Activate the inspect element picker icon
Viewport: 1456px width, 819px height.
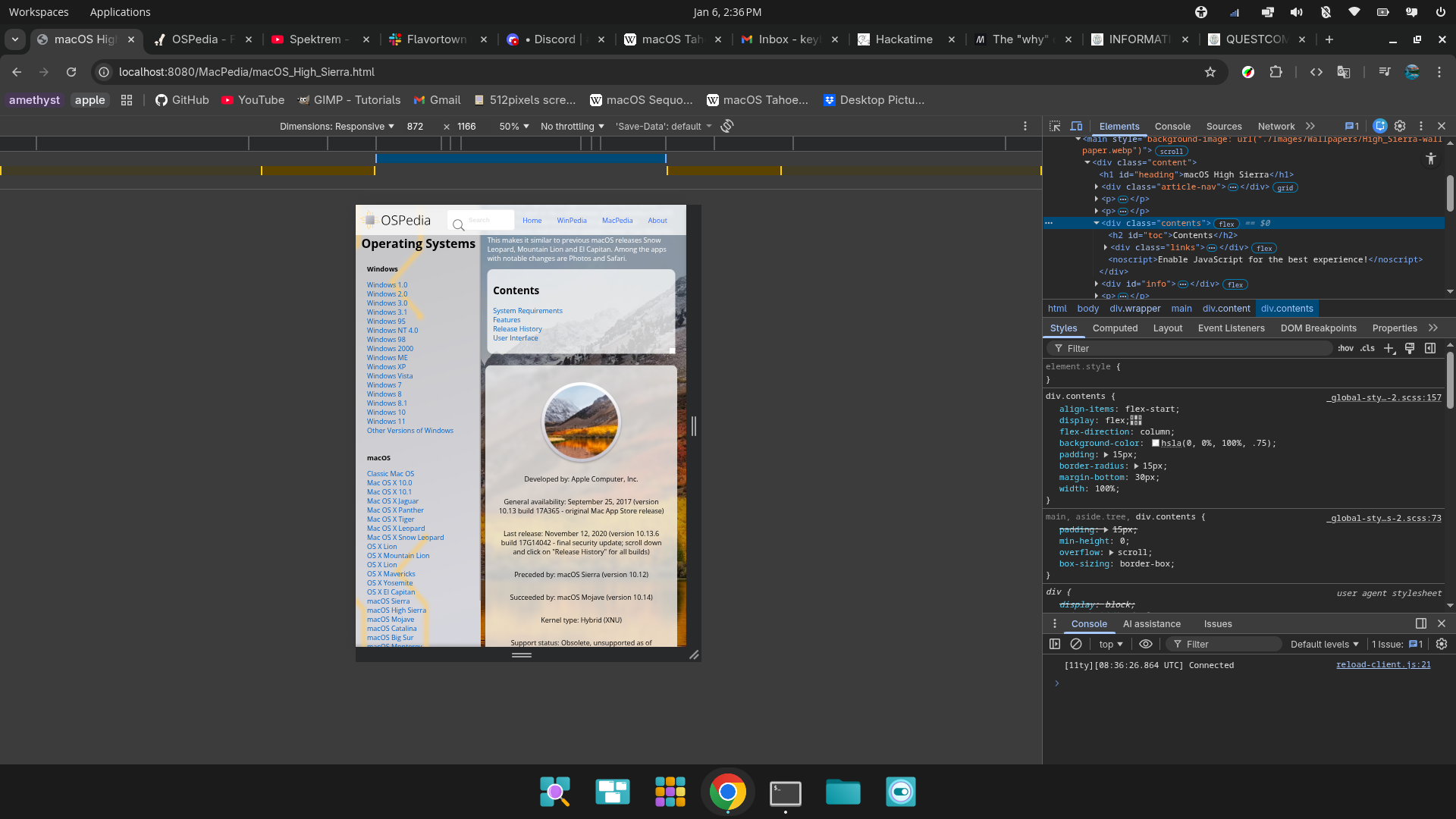(x=1054, y=126)
